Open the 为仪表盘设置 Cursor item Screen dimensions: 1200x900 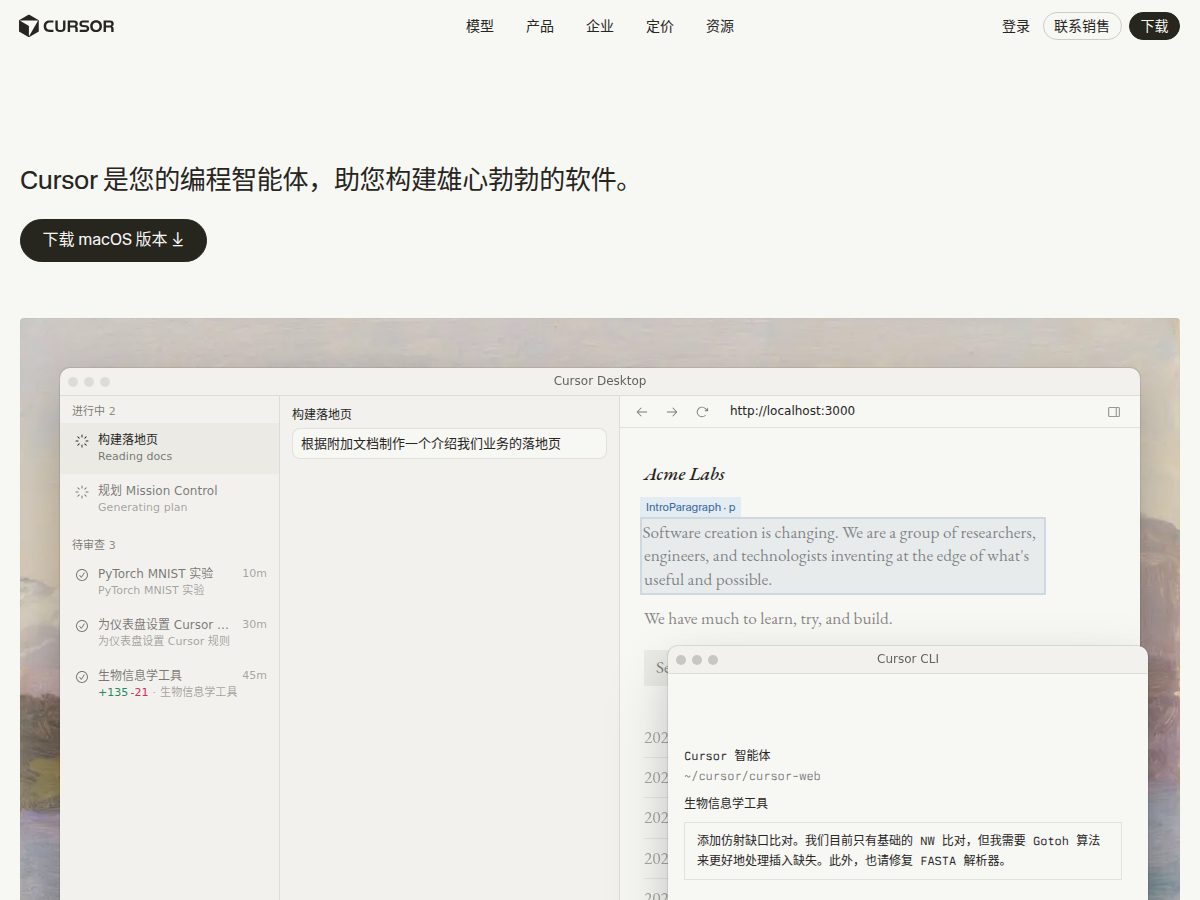[169, 632]
